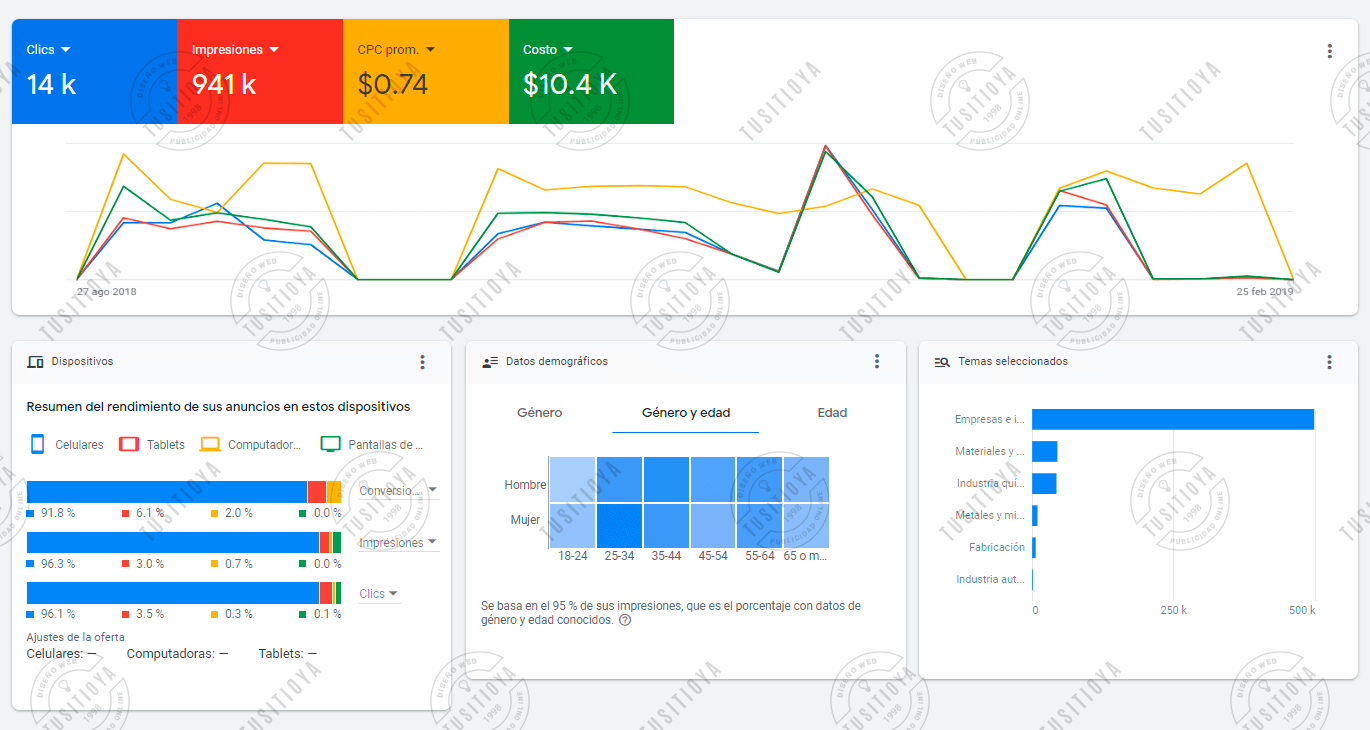Expand the CPC prom. metric dropdown
The height and width of the screenshot is (730, 1370).
(x=430, y=49)
